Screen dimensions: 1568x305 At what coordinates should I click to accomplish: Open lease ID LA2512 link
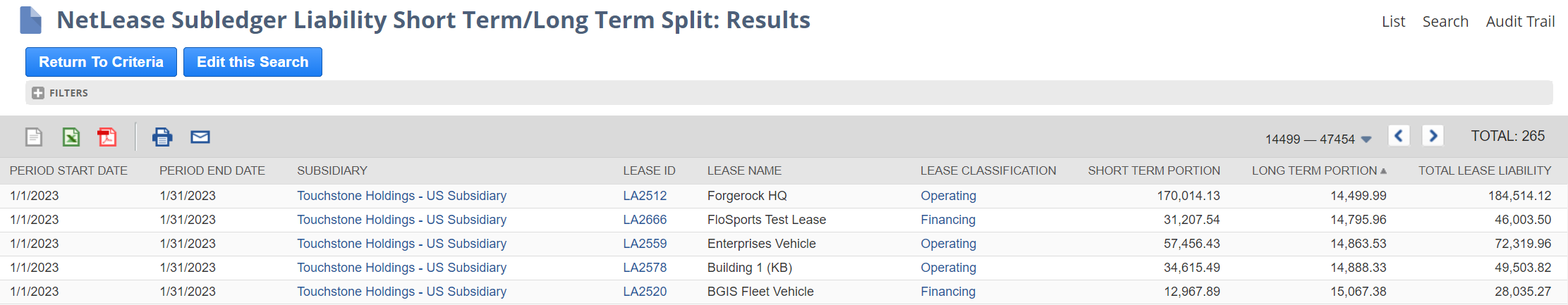645,196
